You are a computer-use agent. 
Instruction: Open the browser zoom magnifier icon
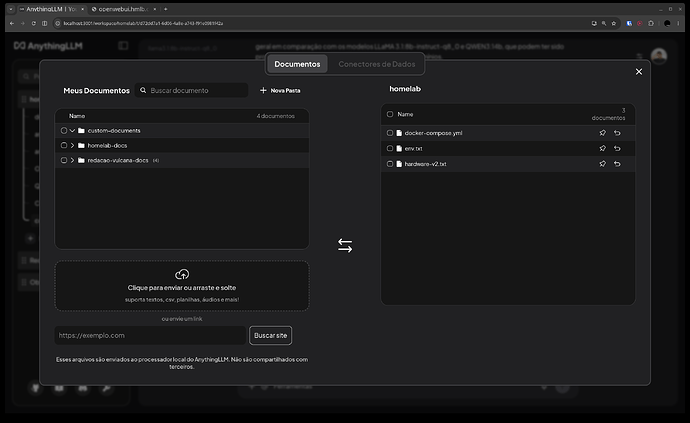[x=604, y=23]
